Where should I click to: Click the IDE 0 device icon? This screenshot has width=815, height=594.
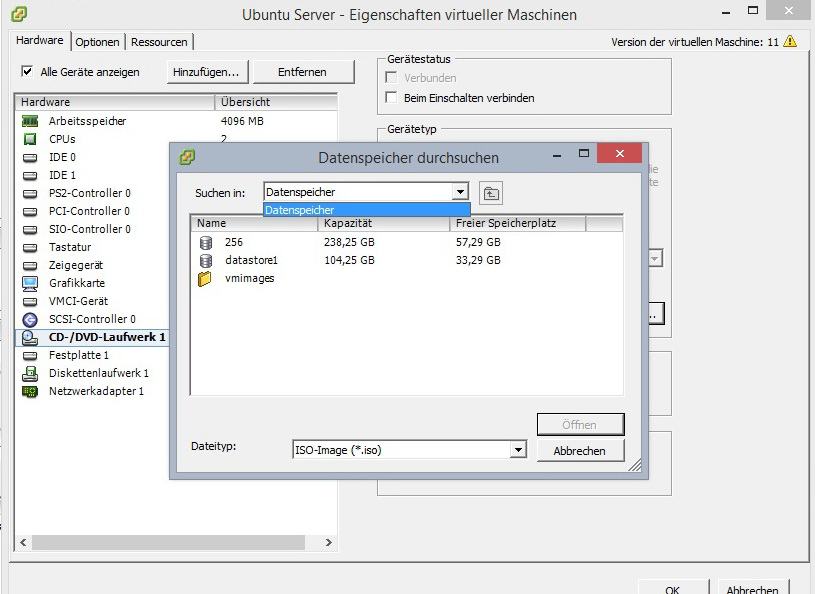click(30, 157)
